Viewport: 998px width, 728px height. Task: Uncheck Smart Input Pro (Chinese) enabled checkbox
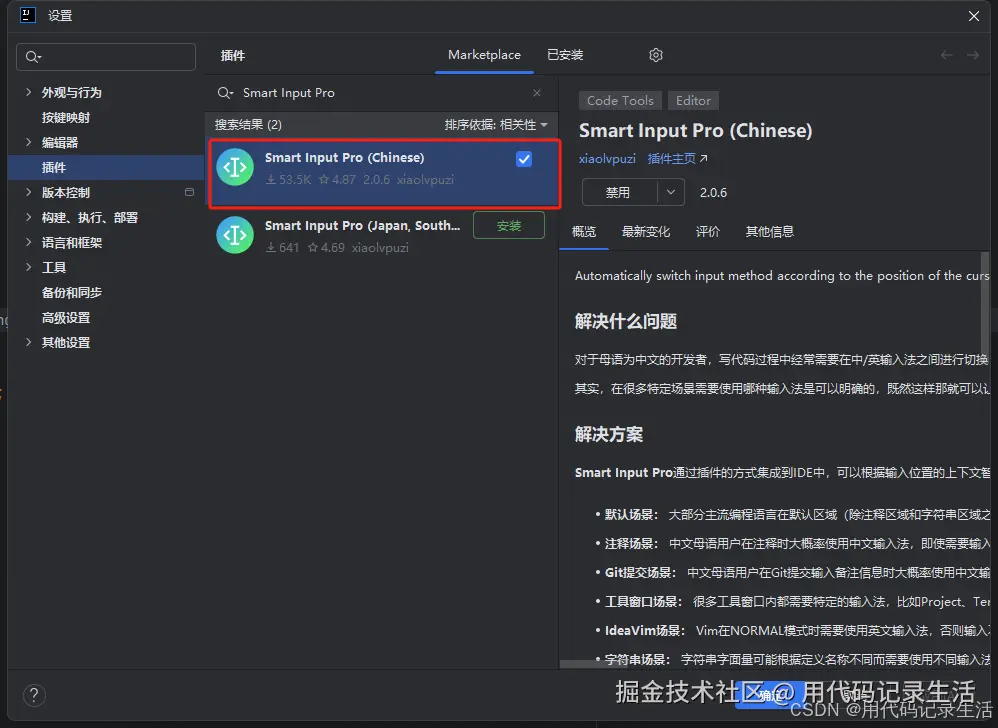click(524, 159)
